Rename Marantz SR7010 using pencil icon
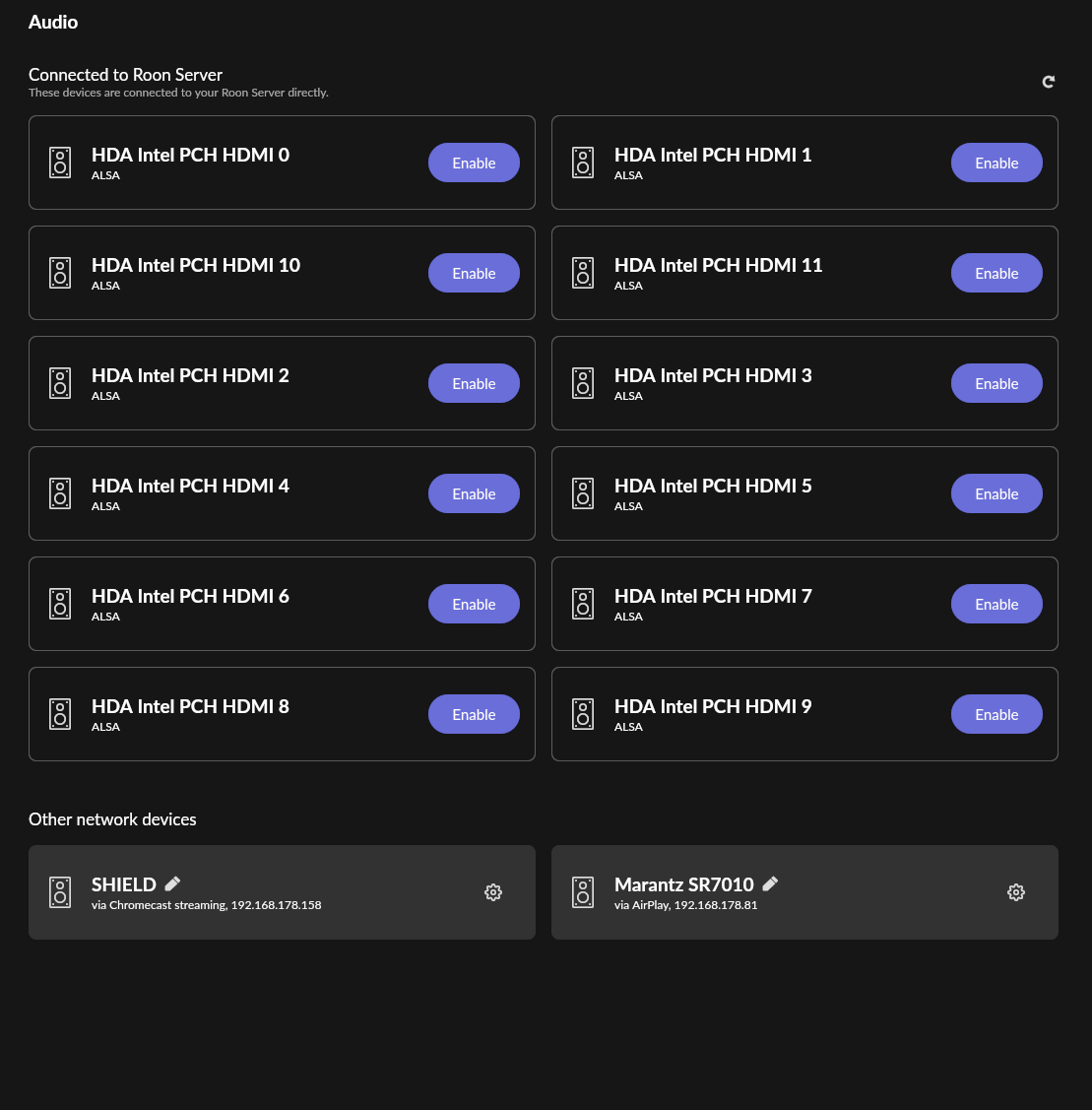The height and width of the screenshot is (1110, 1092). point(770,883)
